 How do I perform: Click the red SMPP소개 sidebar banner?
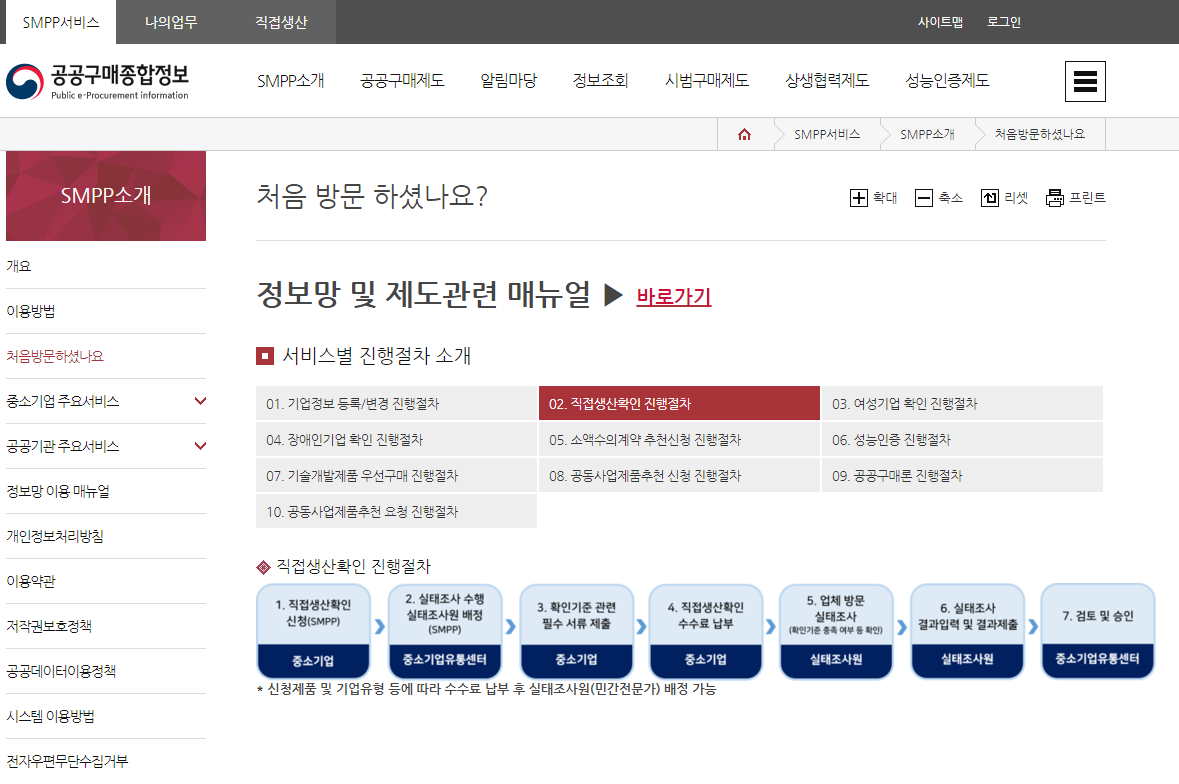point(106,196)
